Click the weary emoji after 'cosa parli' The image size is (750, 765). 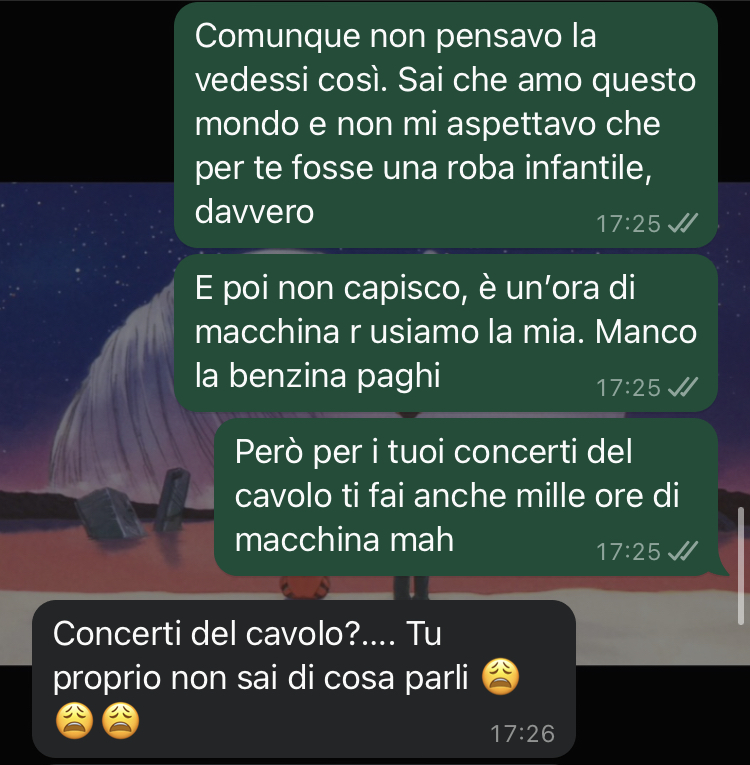pyautogui.click(x=501, y=677)
